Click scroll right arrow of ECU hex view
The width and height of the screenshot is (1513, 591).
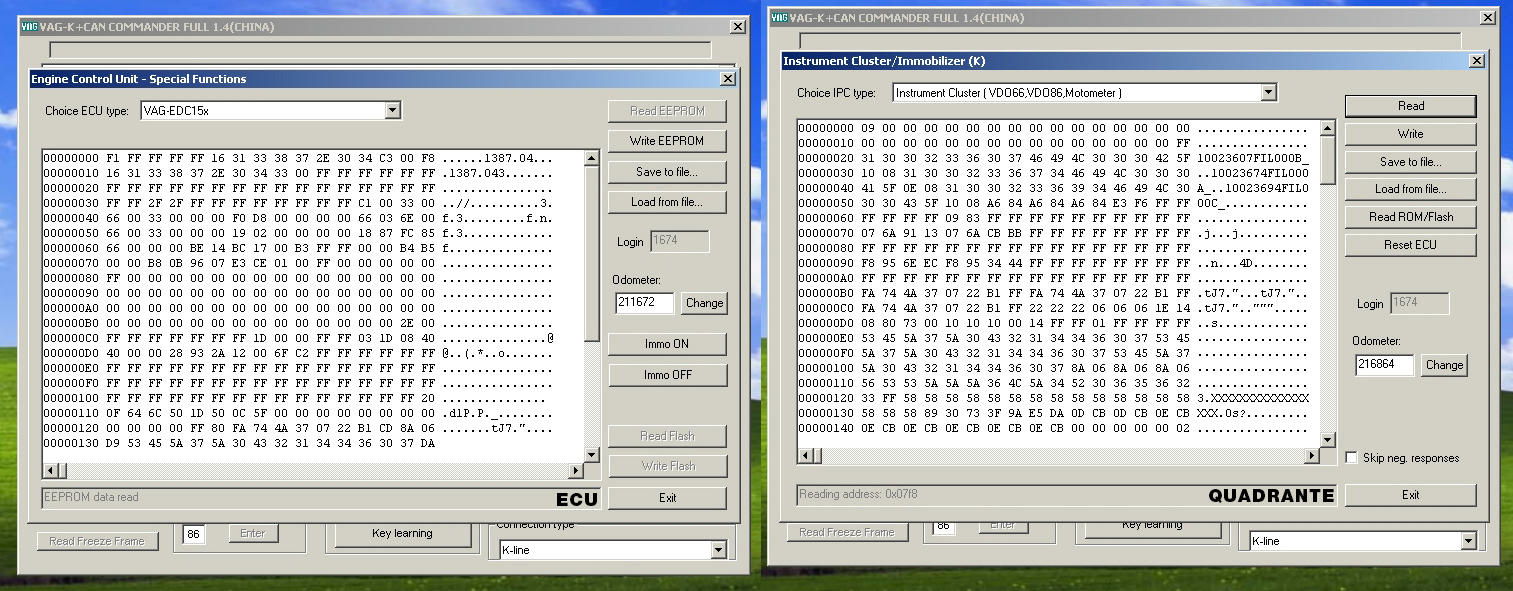point(576,471)
